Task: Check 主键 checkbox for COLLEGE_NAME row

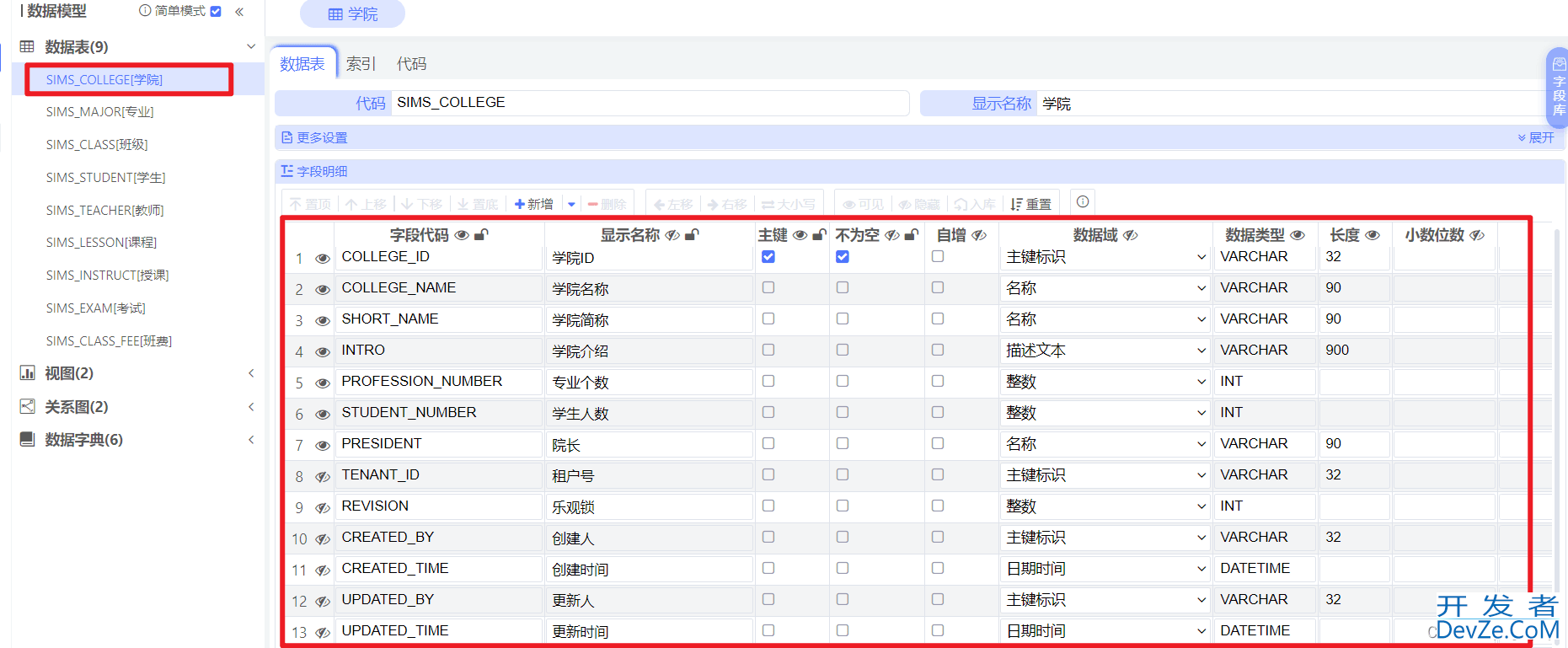Action: point(768,287)
